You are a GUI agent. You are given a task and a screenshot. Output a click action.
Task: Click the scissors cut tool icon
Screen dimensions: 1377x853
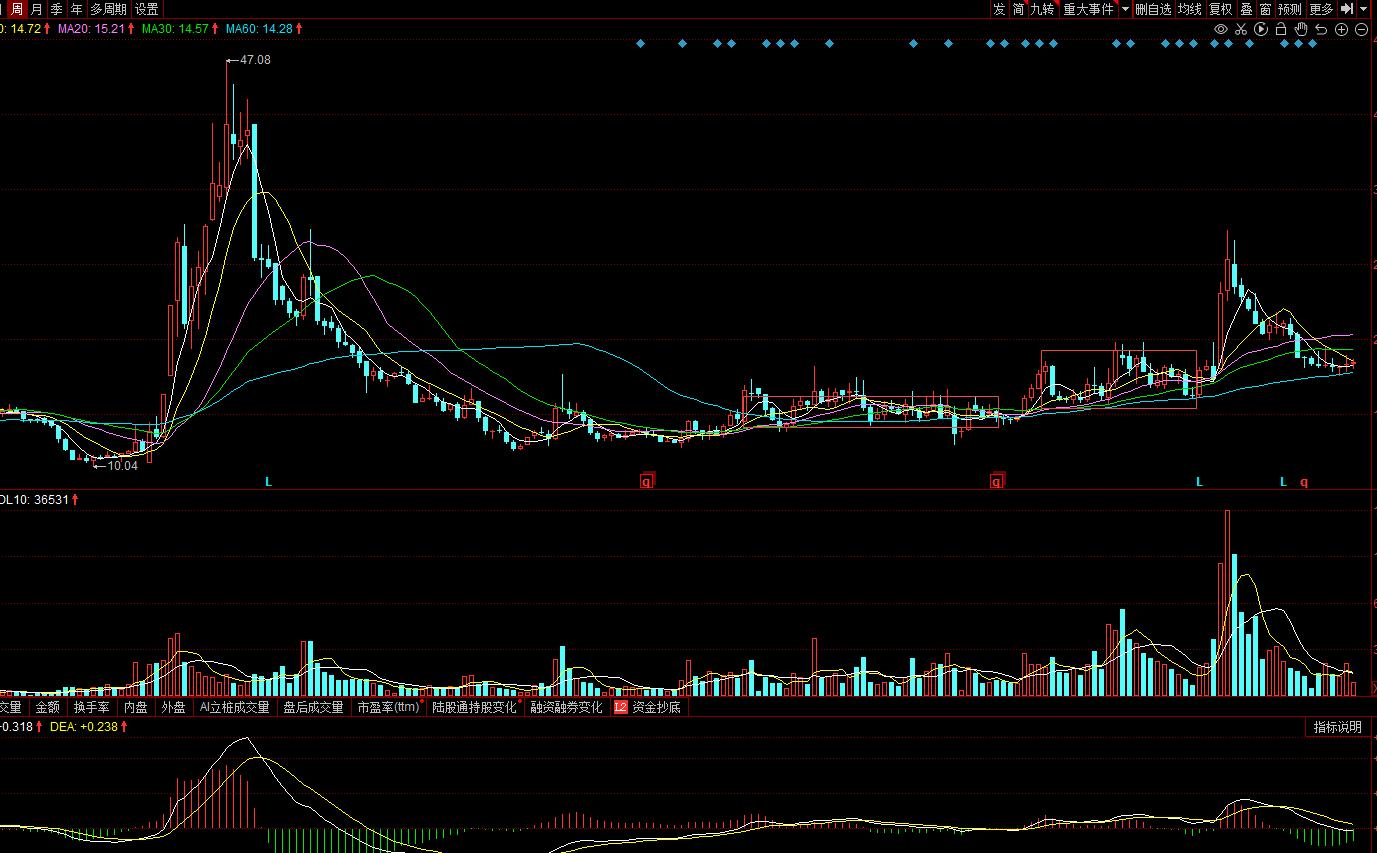click(x=1240, y=30)
